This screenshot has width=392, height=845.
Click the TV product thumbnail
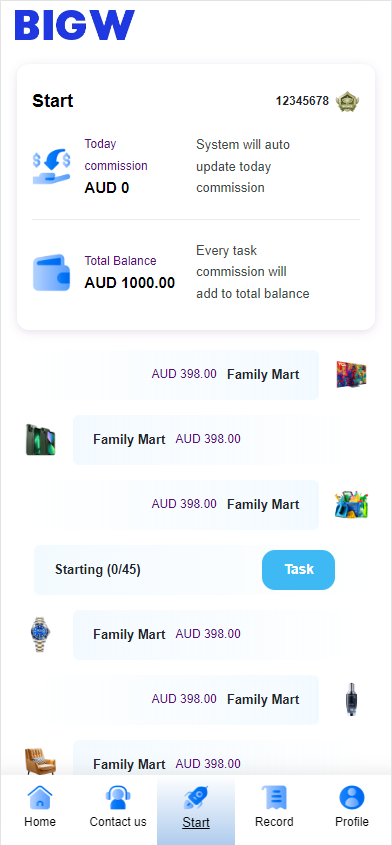coord(352,375)
